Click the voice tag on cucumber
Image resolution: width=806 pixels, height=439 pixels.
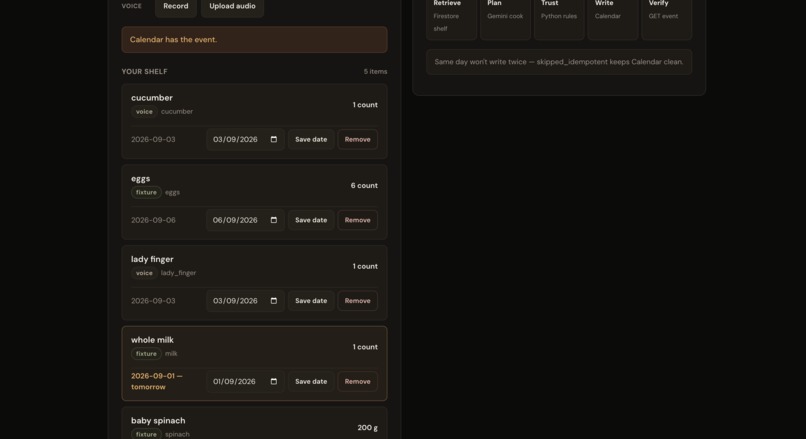[x=144, y=112]
